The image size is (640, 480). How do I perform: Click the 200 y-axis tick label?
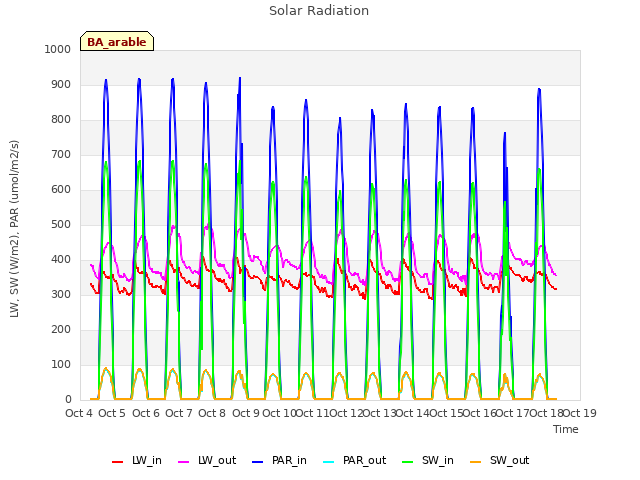coord(61,329)
